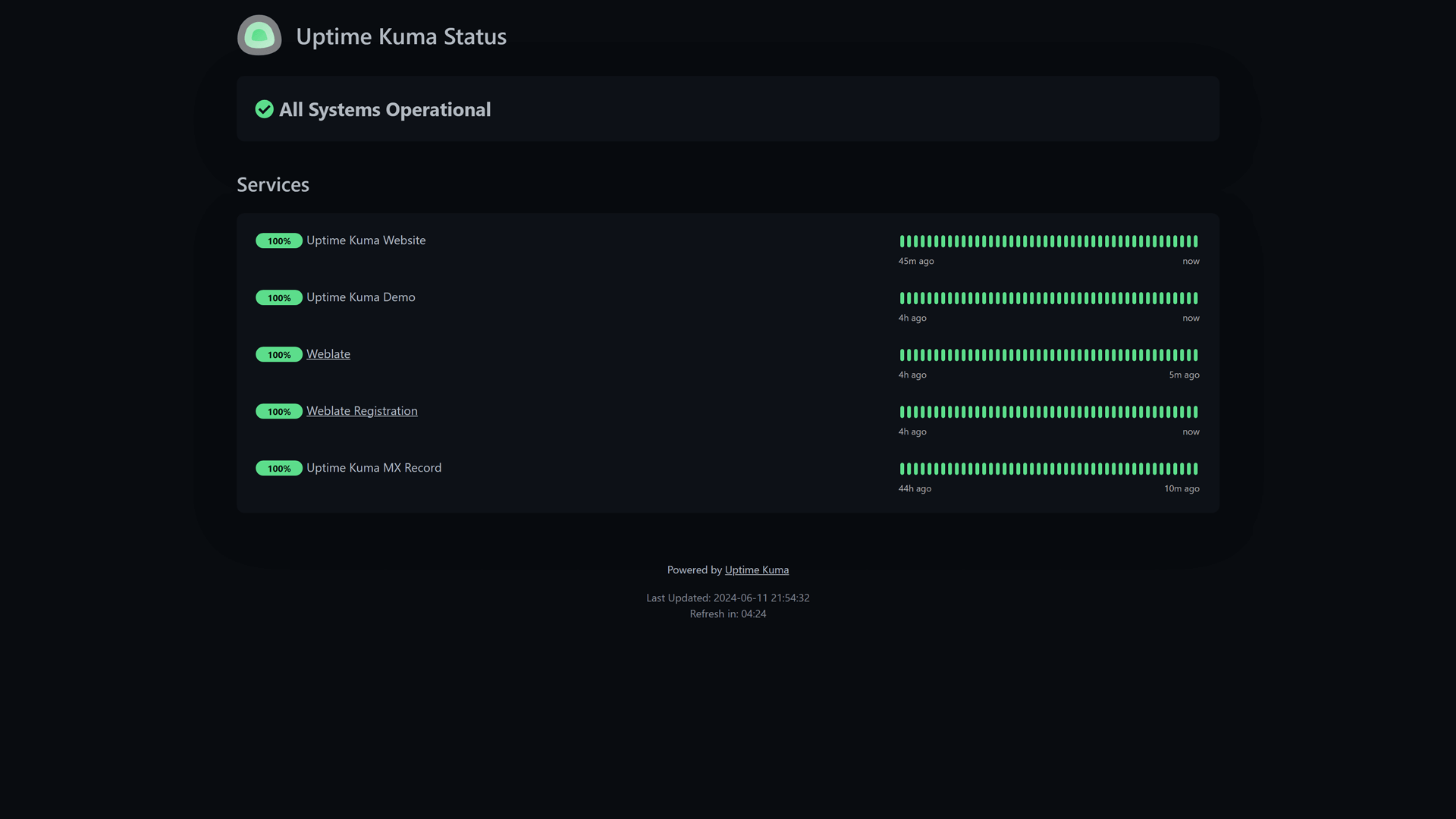Click the Last Updated timestamp
The image size is (1456, 819).
coord(727,598)
